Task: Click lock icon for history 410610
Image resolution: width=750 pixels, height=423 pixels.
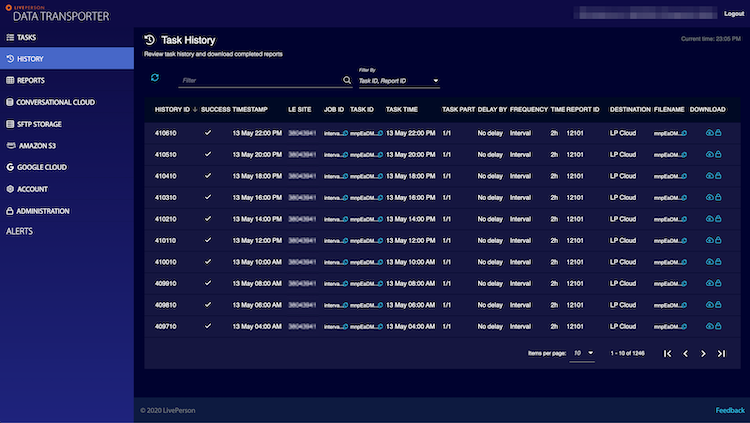Action: [718, 133]
